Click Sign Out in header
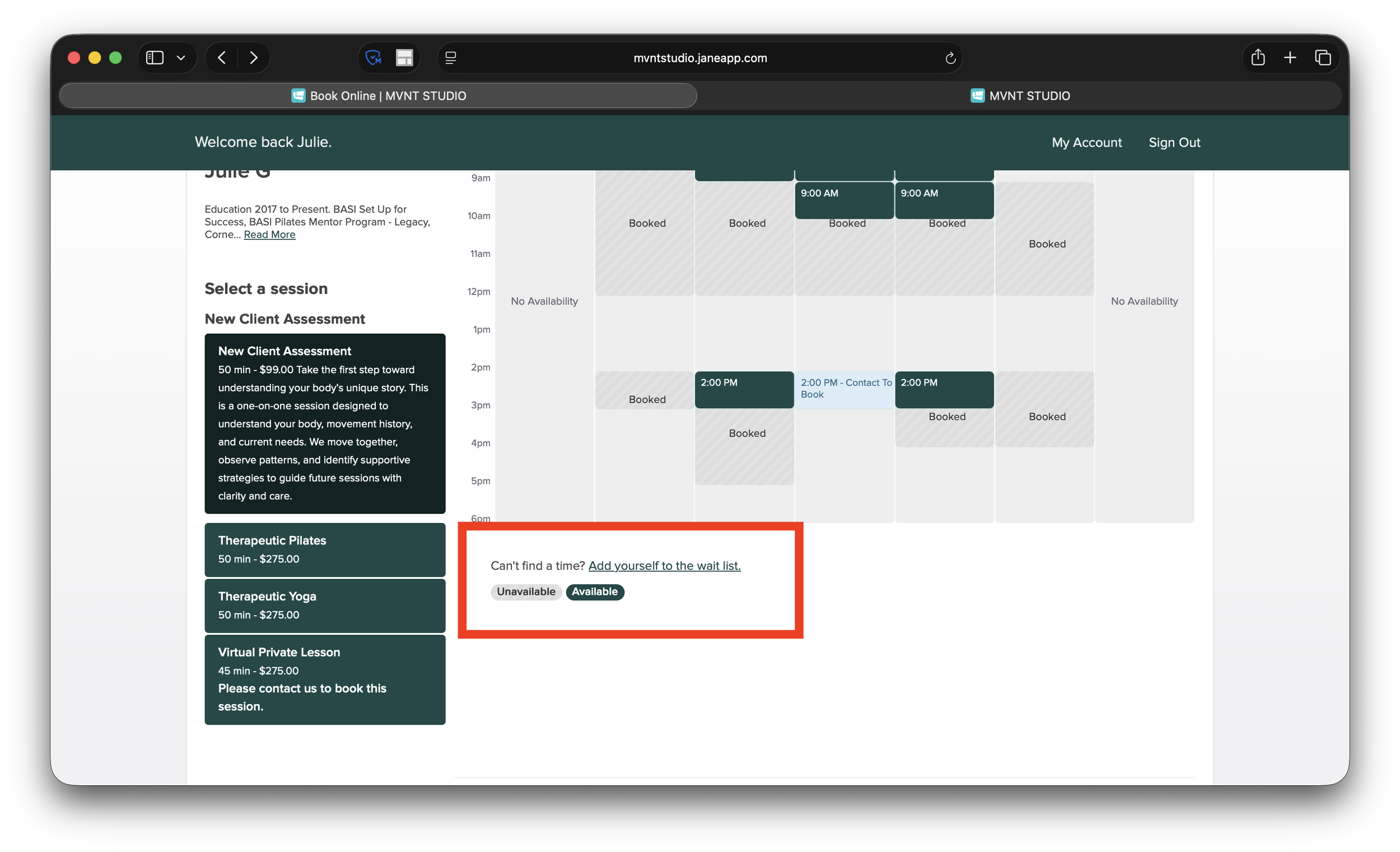This screenshot has width=1400, height=852. (1174, 143)
